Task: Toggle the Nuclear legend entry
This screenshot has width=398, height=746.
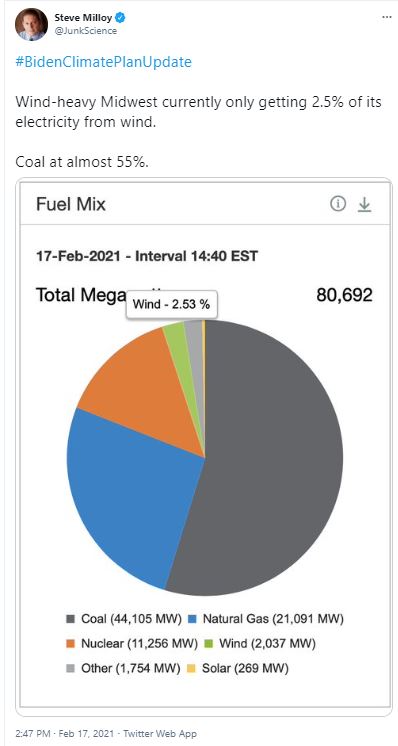Action: coord(132,644)
